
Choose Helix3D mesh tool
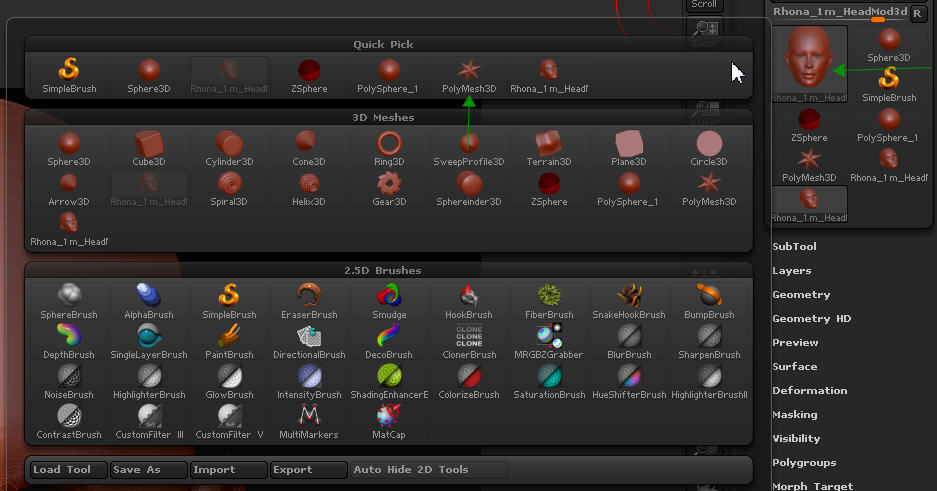click(x=309, y=189)
